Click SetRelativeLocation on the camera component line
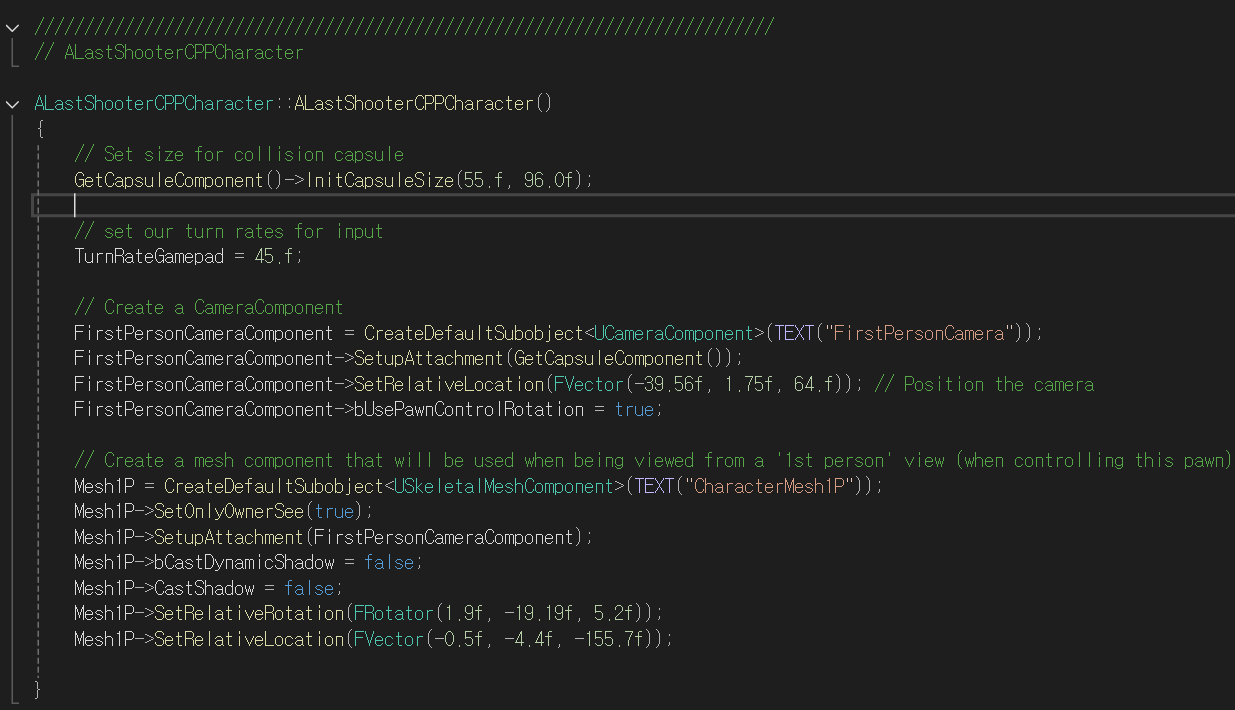The height and width of the screenshot is (710, 1235). tap(449, 384)
